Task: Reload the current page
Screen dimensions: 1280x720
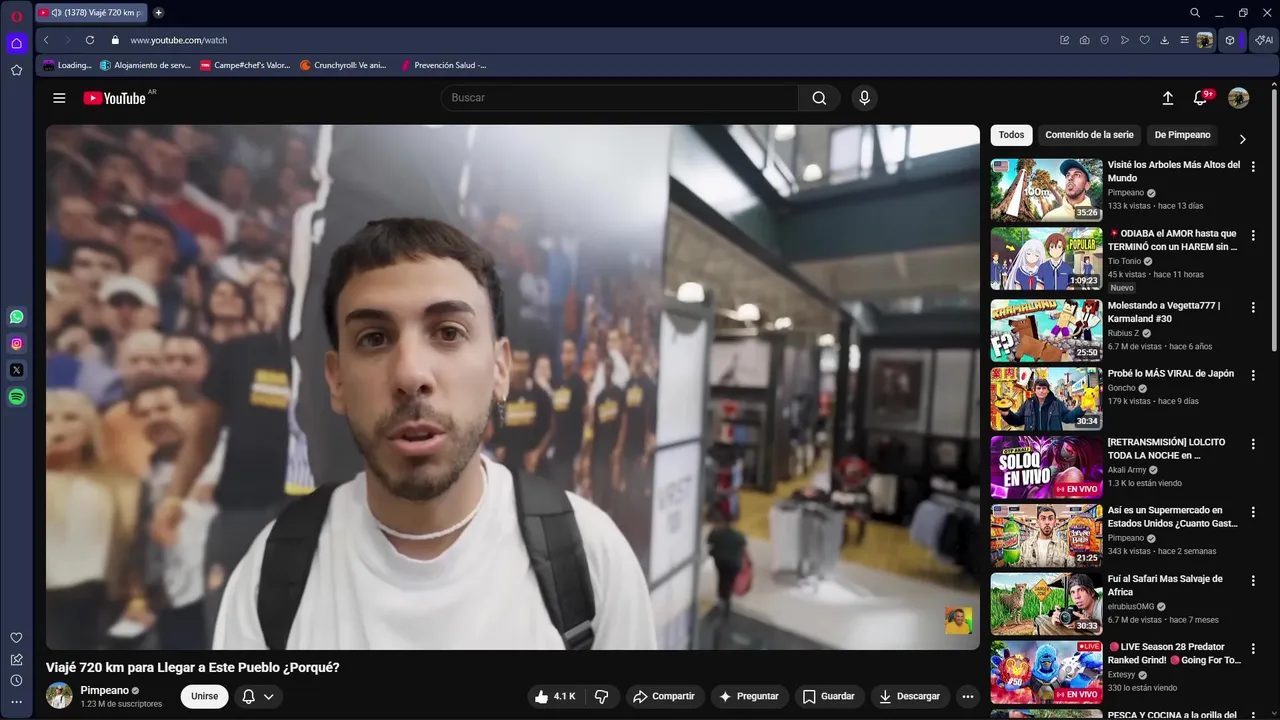Action: click(90, 40)
